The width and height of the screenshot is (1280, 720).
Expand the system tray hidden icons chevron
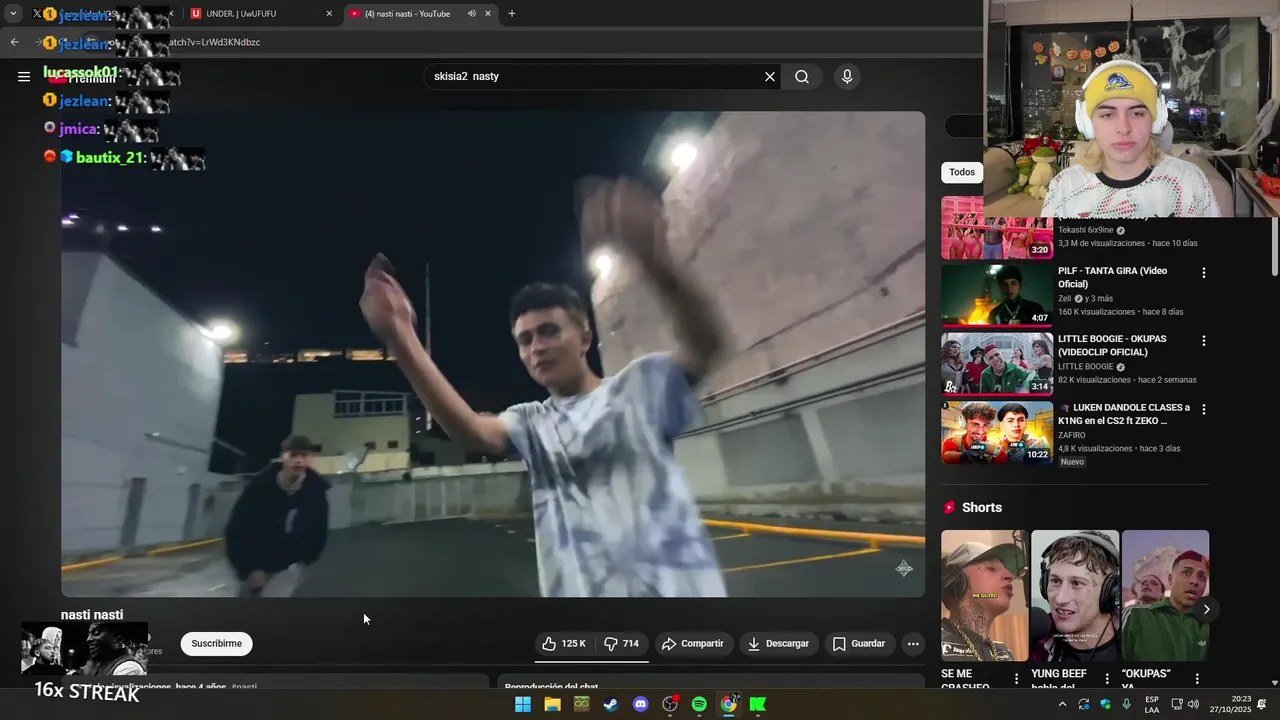coord(1062,704)
